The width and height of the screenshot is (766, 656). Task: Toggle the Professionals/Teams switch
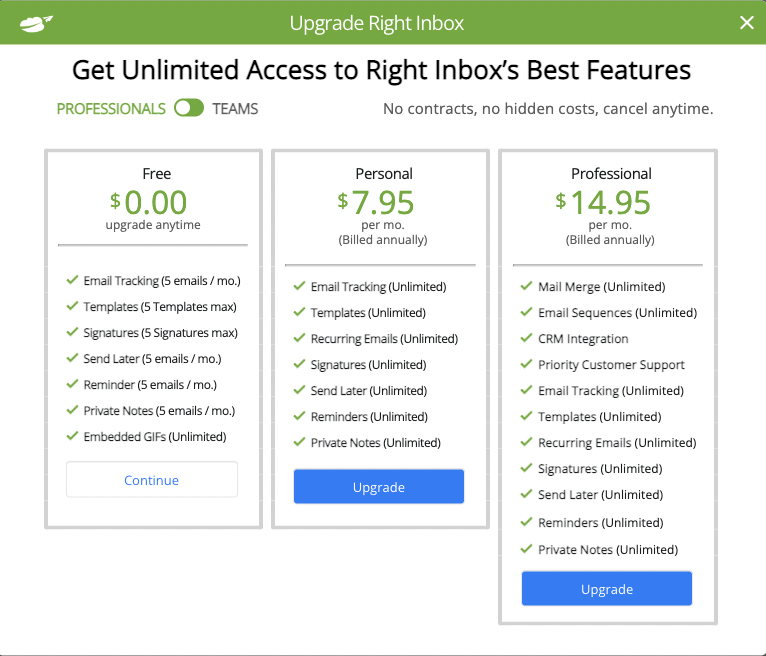pos(189,108)
